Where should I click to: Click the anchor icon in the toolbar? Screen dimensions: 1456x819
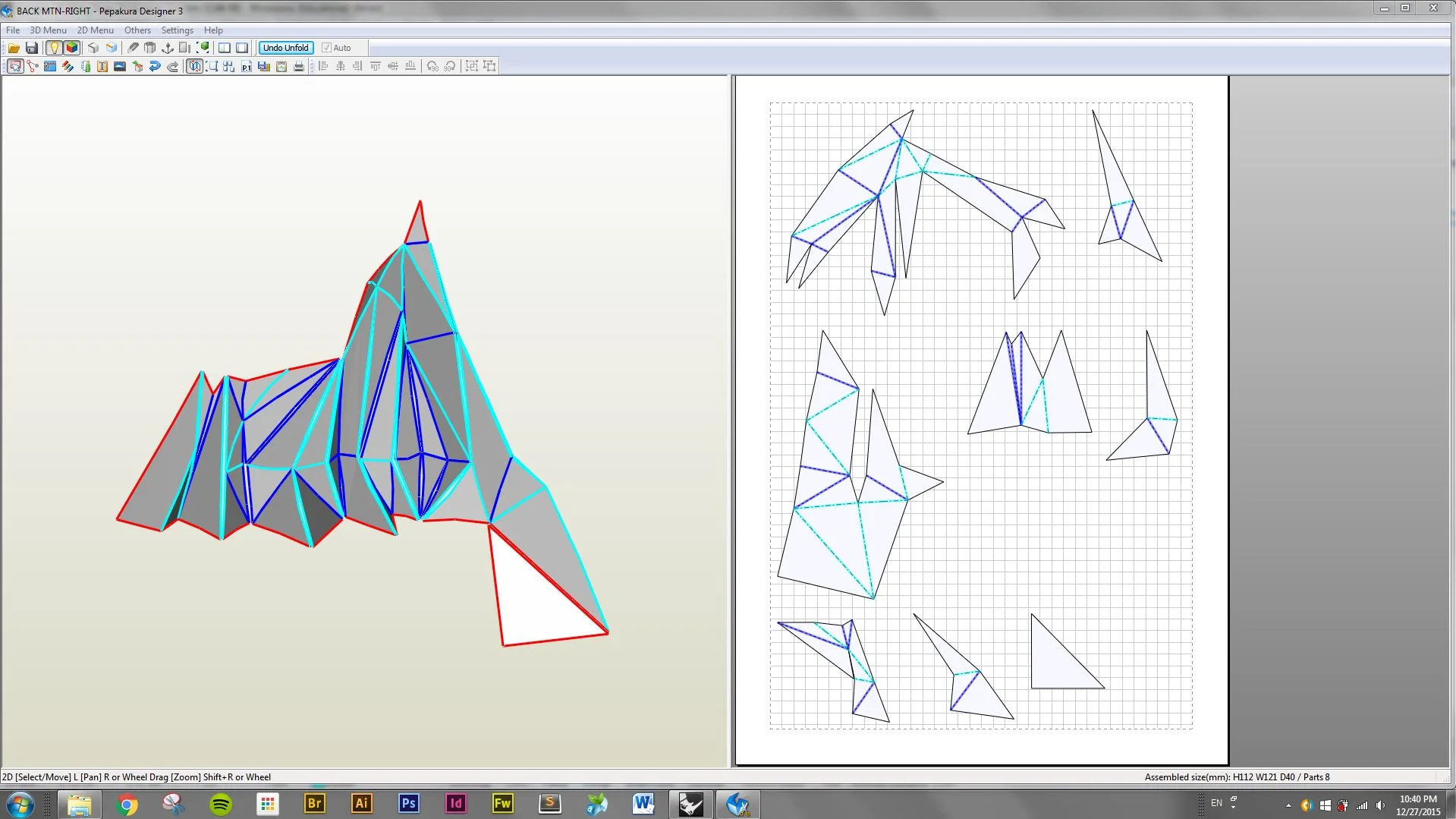pyautogui.click(x=168, y=48)
